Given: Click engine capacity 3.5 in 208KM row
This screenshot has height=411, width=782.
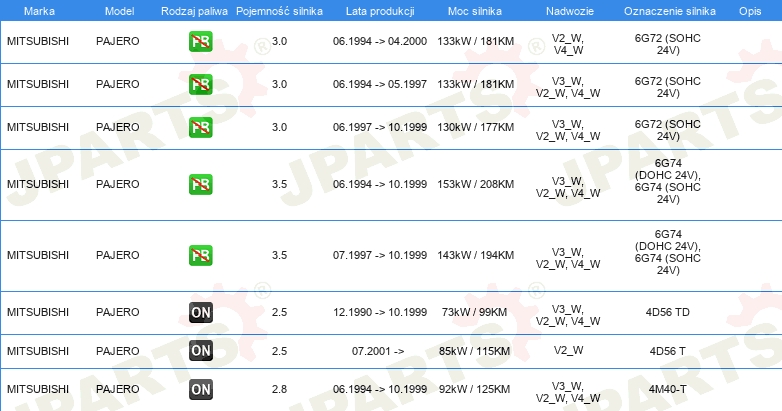Looking at the screenshot, I should [279, 184].
